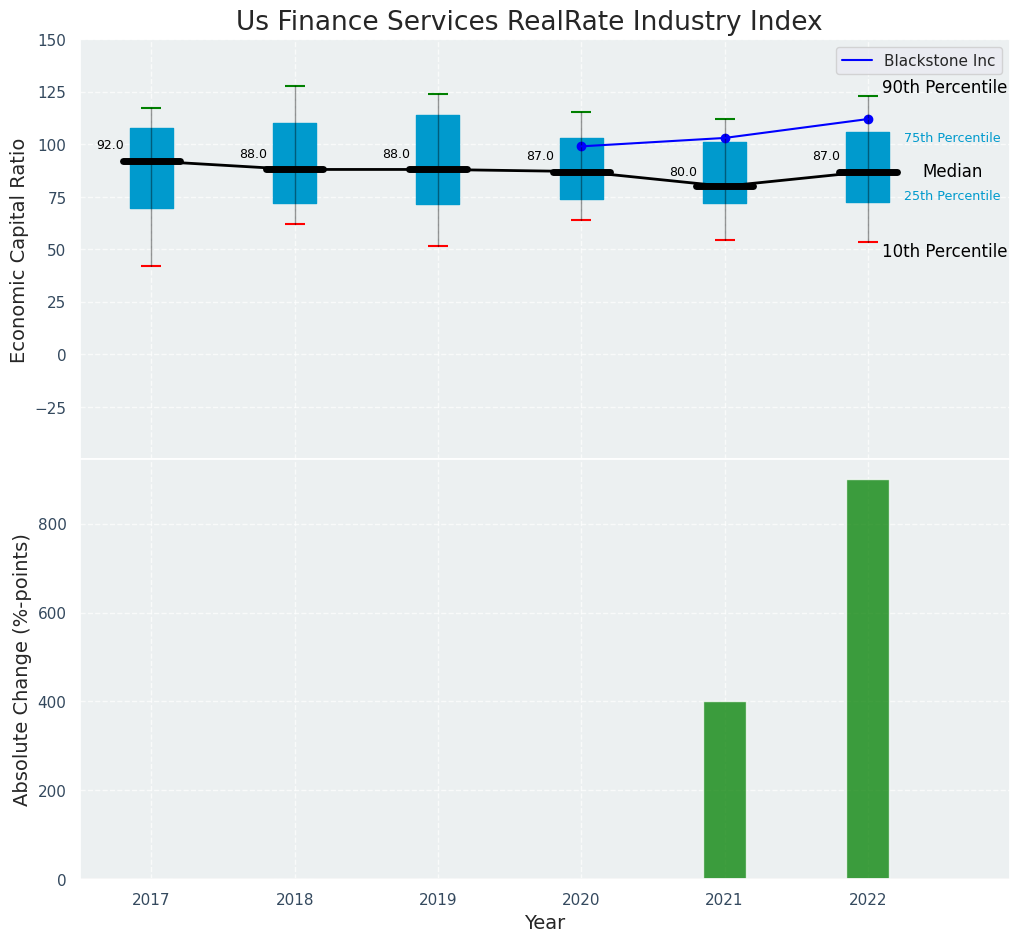This screenshot has height=942, width=1019.
Task: Select Blackstone's 2022 data point
Action: 868,119
